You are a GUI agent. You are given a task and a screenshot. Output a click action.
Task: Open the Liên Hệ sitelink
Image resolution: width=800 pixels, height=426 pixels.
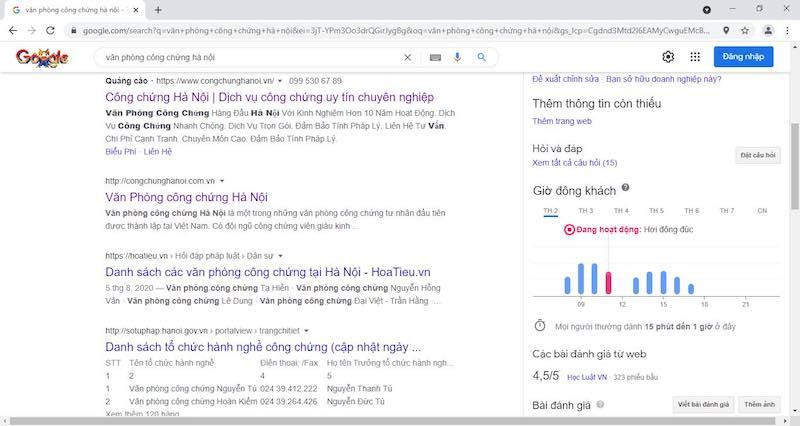click(x=158, y=152)
